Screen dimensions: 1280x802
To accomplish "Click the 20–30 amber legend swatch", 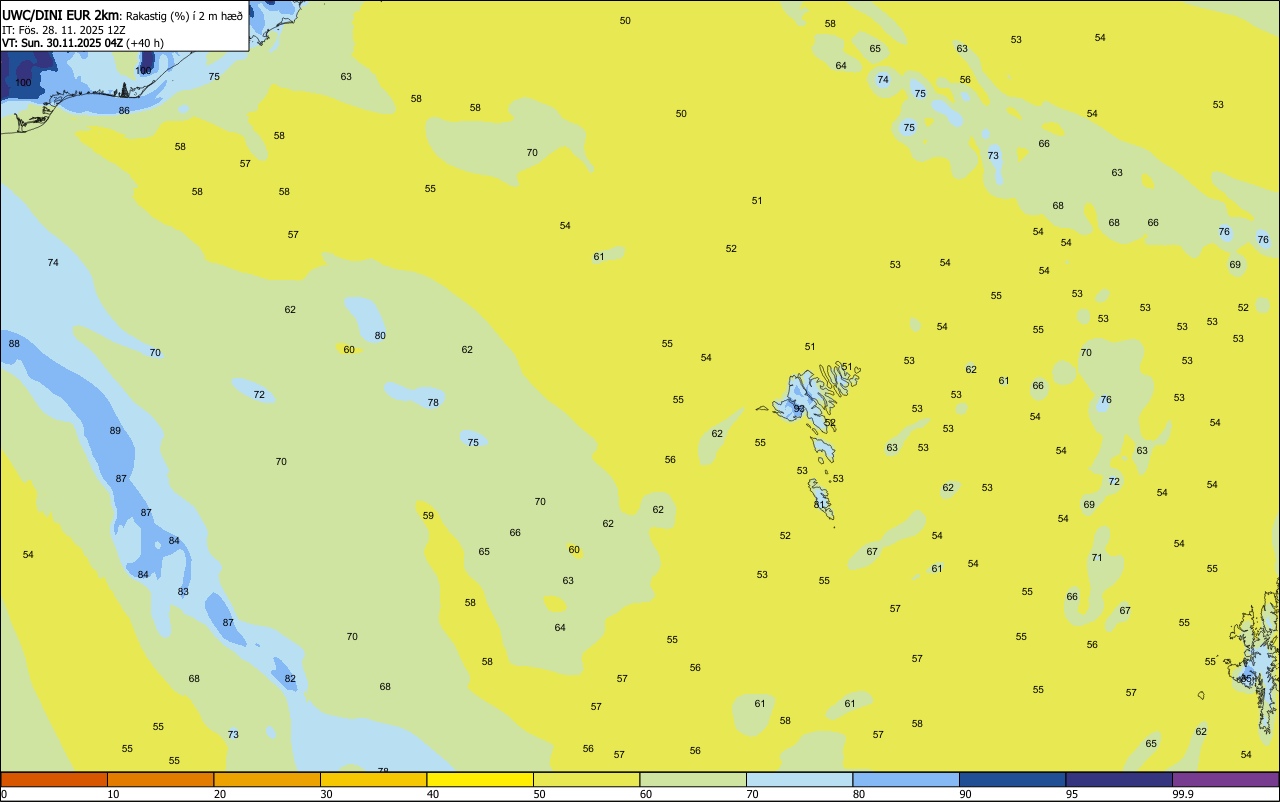I will [x=267, y=779].
